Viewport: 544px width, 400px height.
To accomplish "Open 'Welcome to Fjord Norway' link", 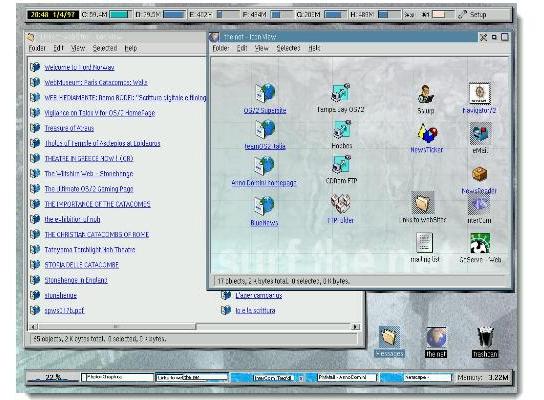I will coord(79,67).
